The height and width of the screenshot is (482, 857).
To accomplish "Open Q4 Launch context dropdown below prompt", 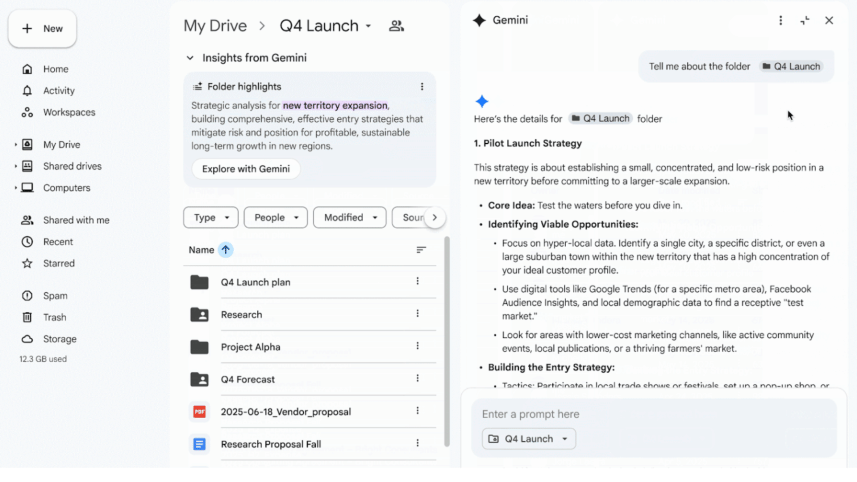I will (x=529, y=439).
